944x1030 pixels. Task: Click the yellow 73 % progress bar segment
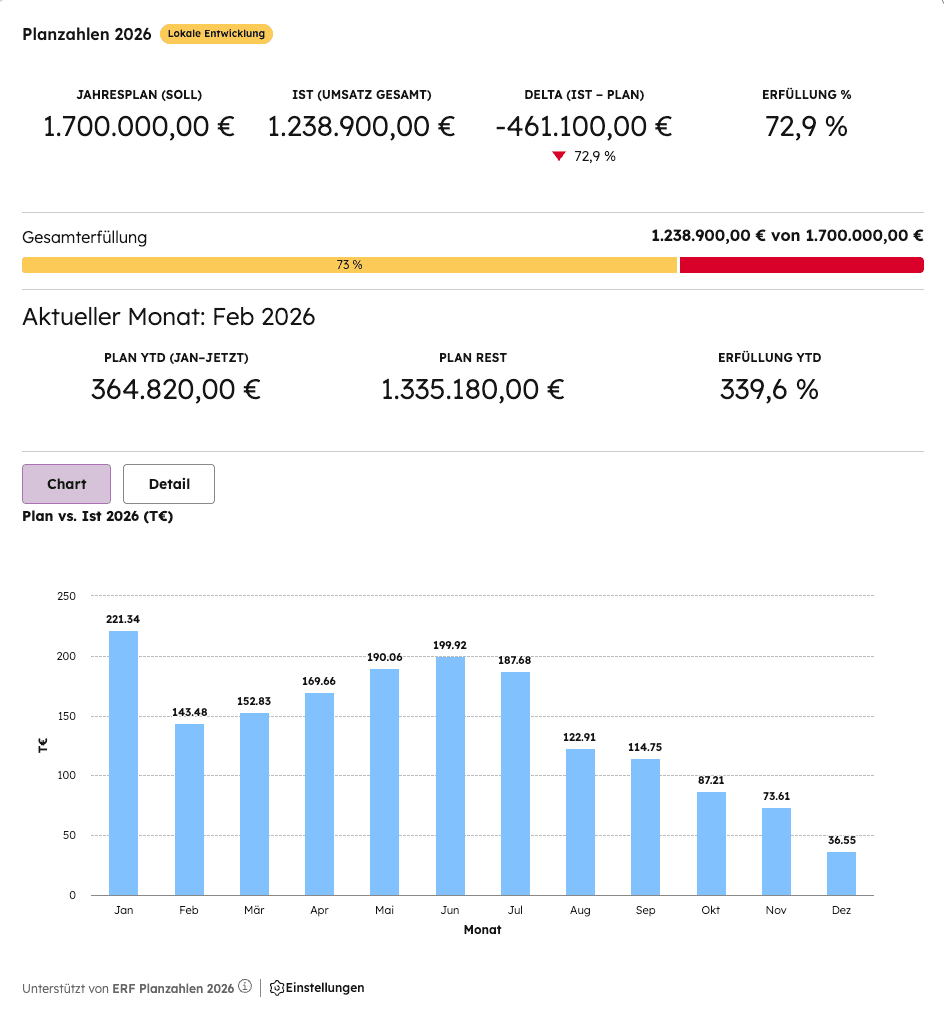point(350,264)
